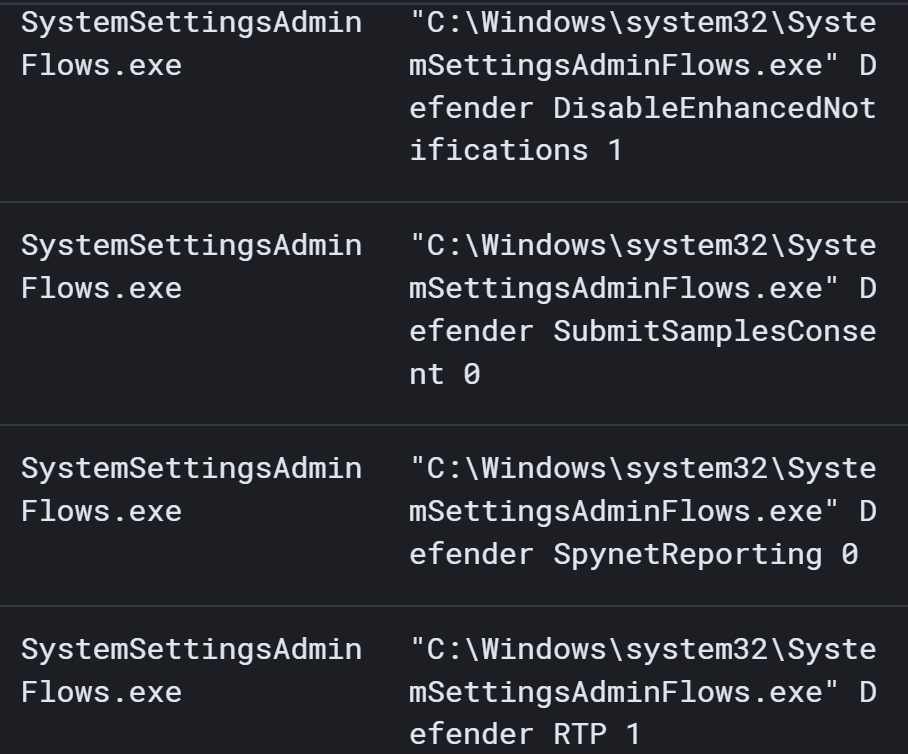Click the 'ifications 1' argument text

(x=516, y=151)
